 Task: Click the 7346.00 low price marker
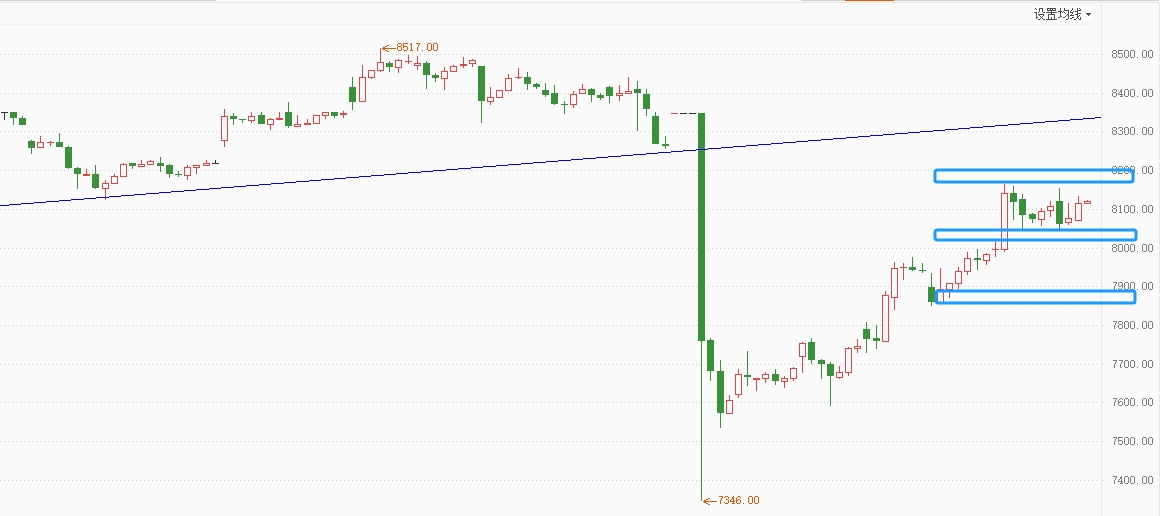point(731,500)
